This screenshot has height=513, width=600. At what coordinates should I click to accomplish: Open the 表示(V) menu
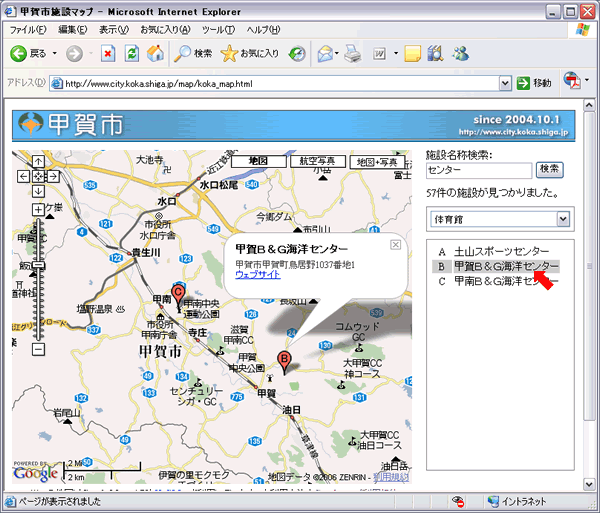click(x=114, y=30)
